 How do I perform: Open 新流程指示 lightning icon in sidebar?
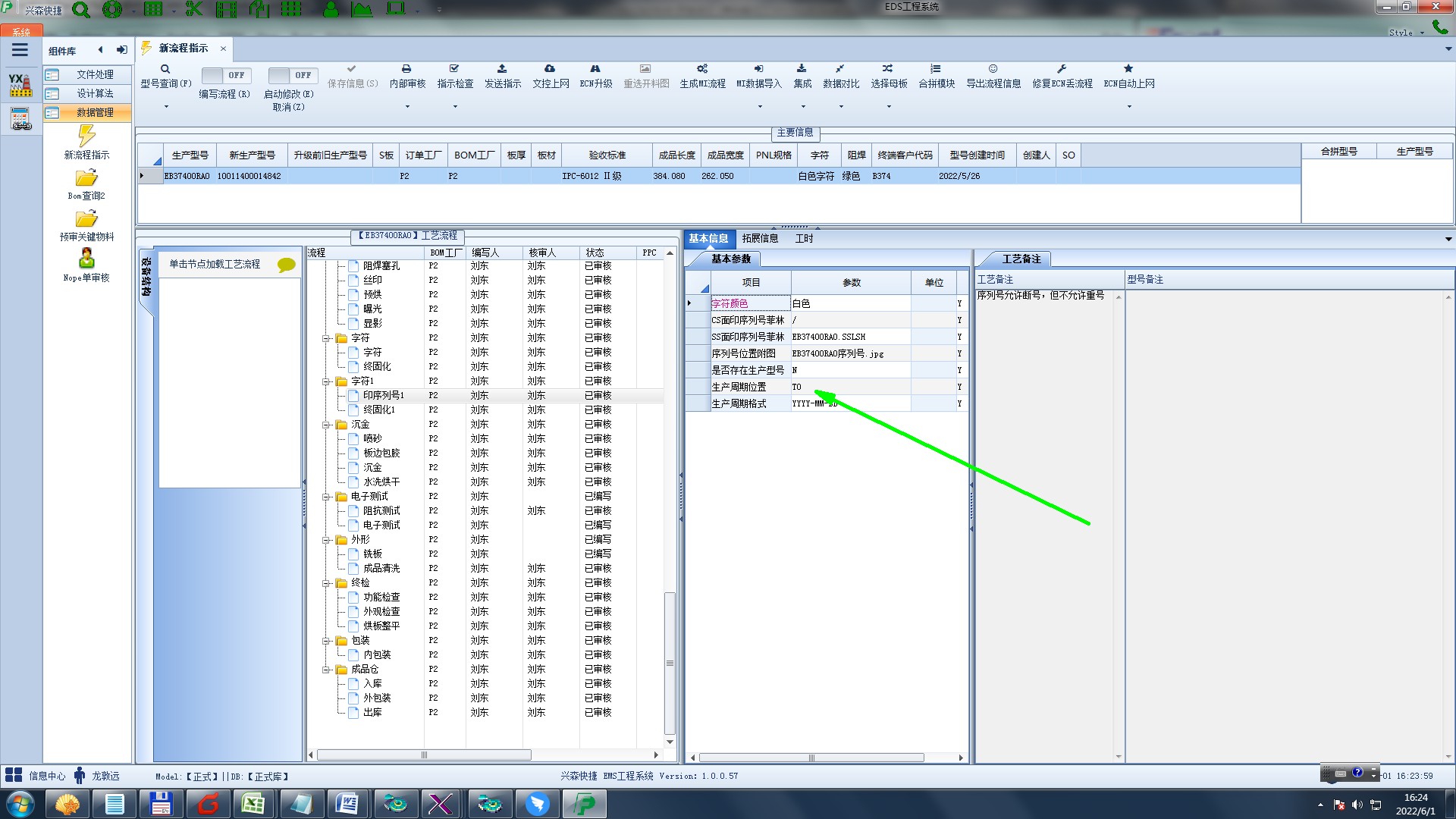[x=86, y=137]
